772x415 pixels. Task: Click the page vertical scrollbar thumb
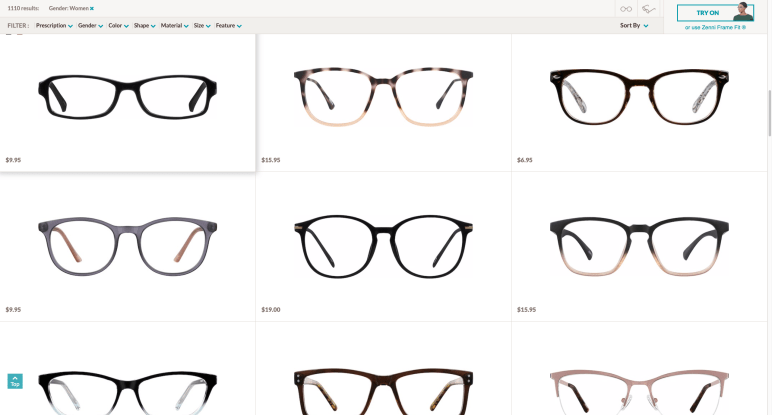click(x=770, y=113)
